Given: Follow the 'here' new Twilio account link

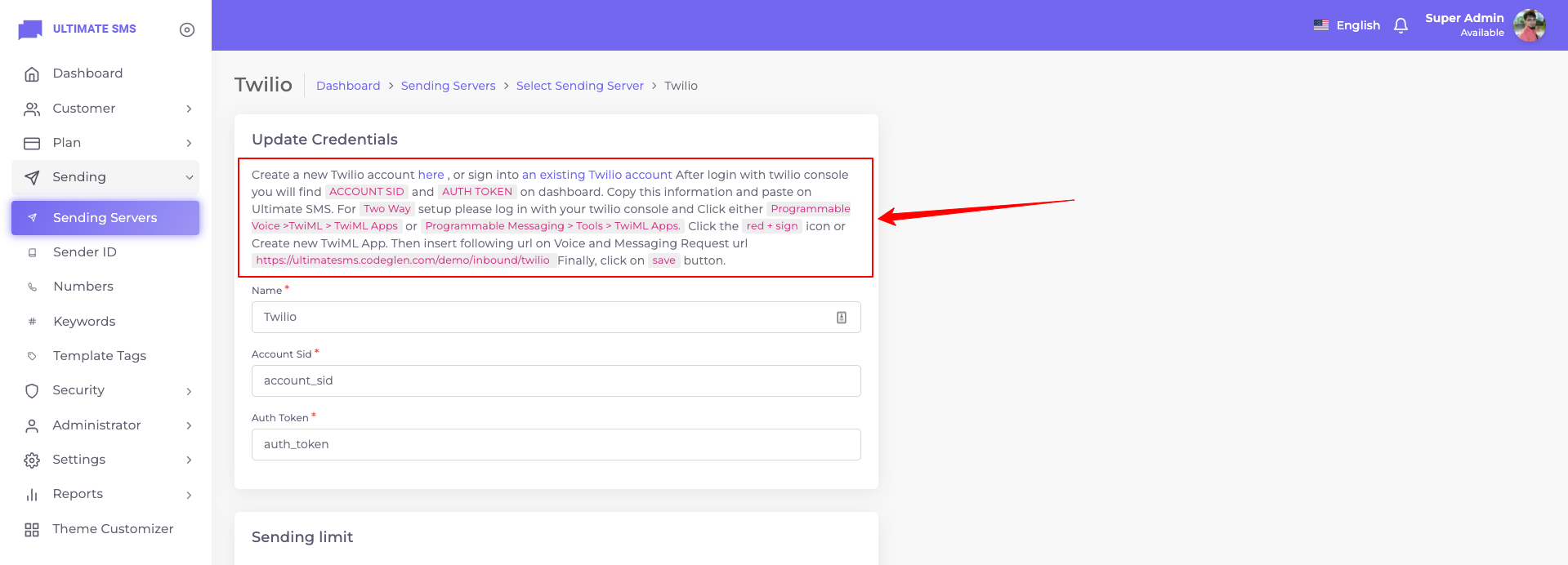Looking at the screenshot, I should 431,175.
